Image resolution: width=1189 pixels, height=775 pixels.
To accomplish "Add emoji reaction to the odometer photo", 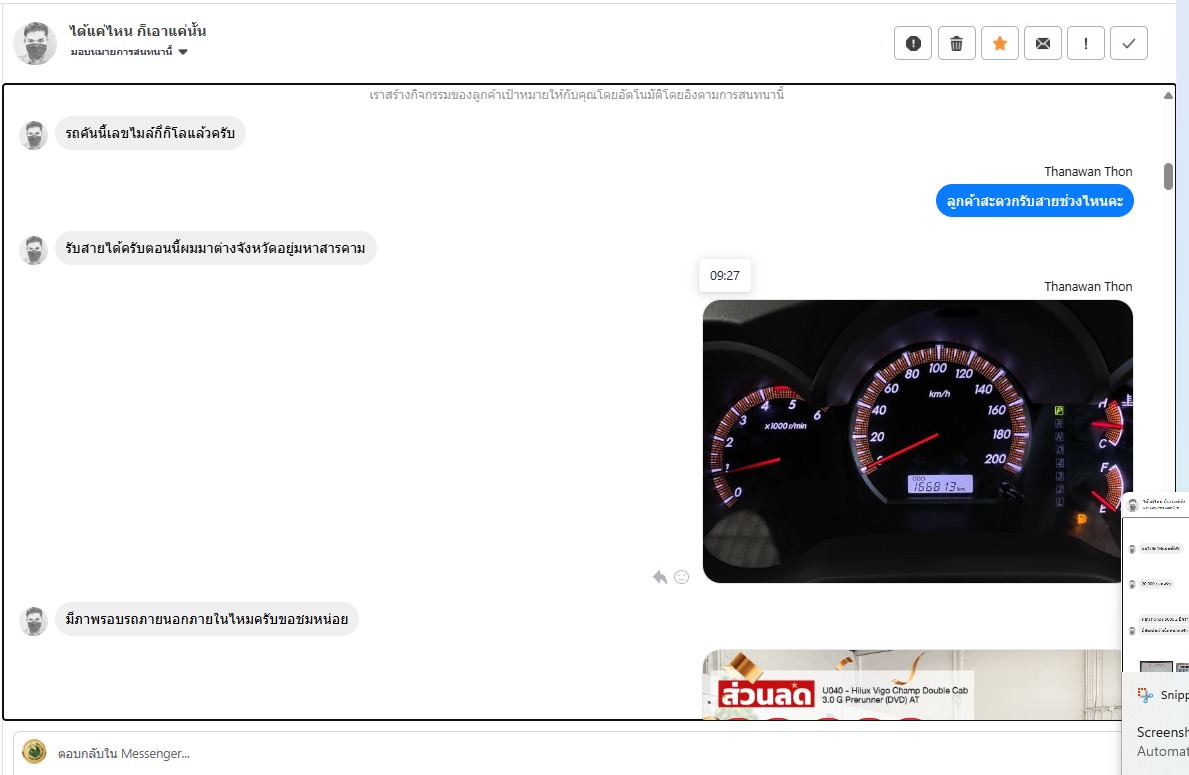I will tap(682, 577).
